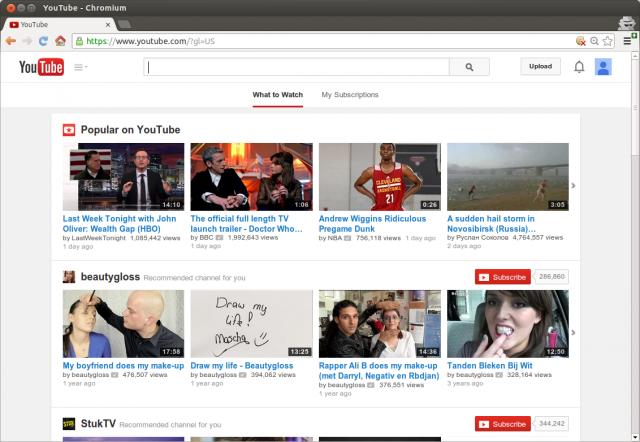Focus the YouTube search box

pyautogui.click(x=296, y=67)
